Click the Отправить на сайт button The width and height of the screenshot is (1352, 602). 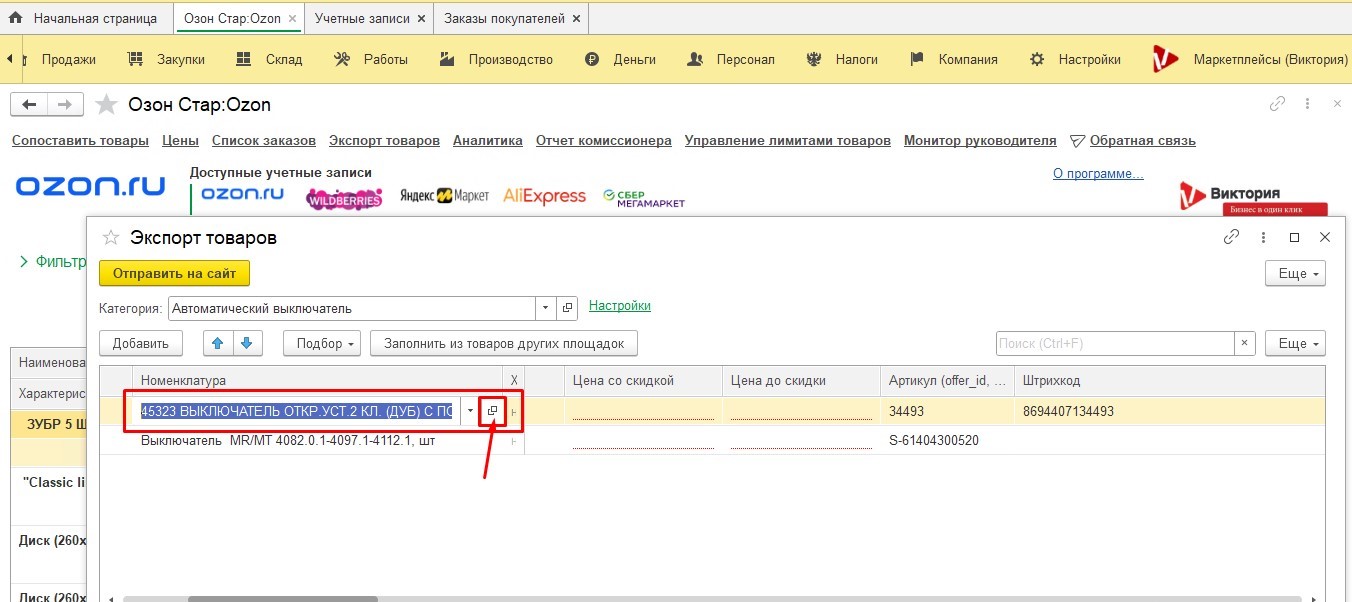coord(174,273)
